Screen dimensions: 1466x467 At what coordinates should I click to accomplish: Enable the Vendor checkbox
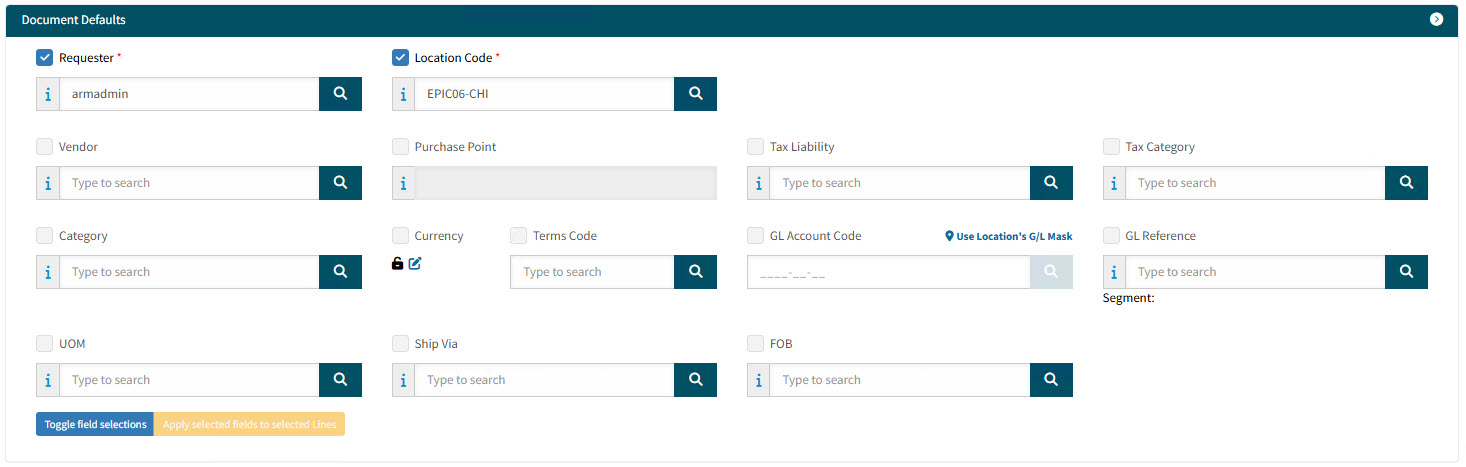pyautogui.click(x=45, y=147)
